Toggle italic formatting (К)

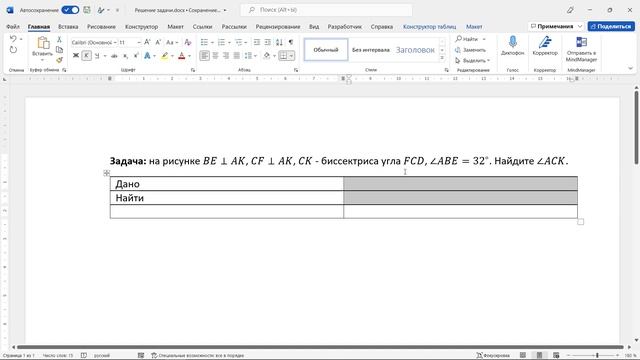(86, 56)
